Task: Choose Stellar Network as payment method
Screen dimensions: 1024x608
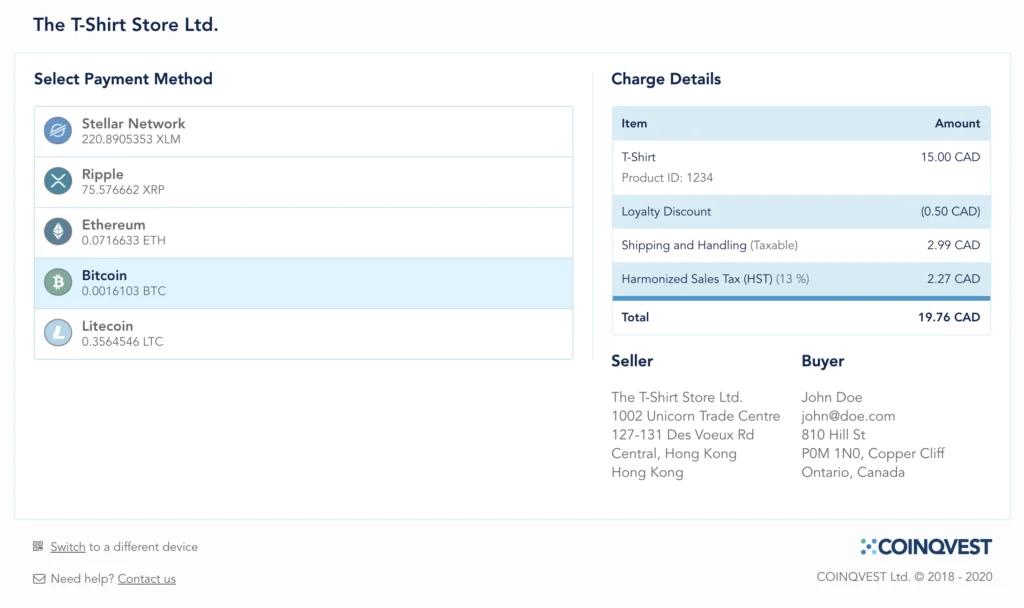Action: [304, 131]
